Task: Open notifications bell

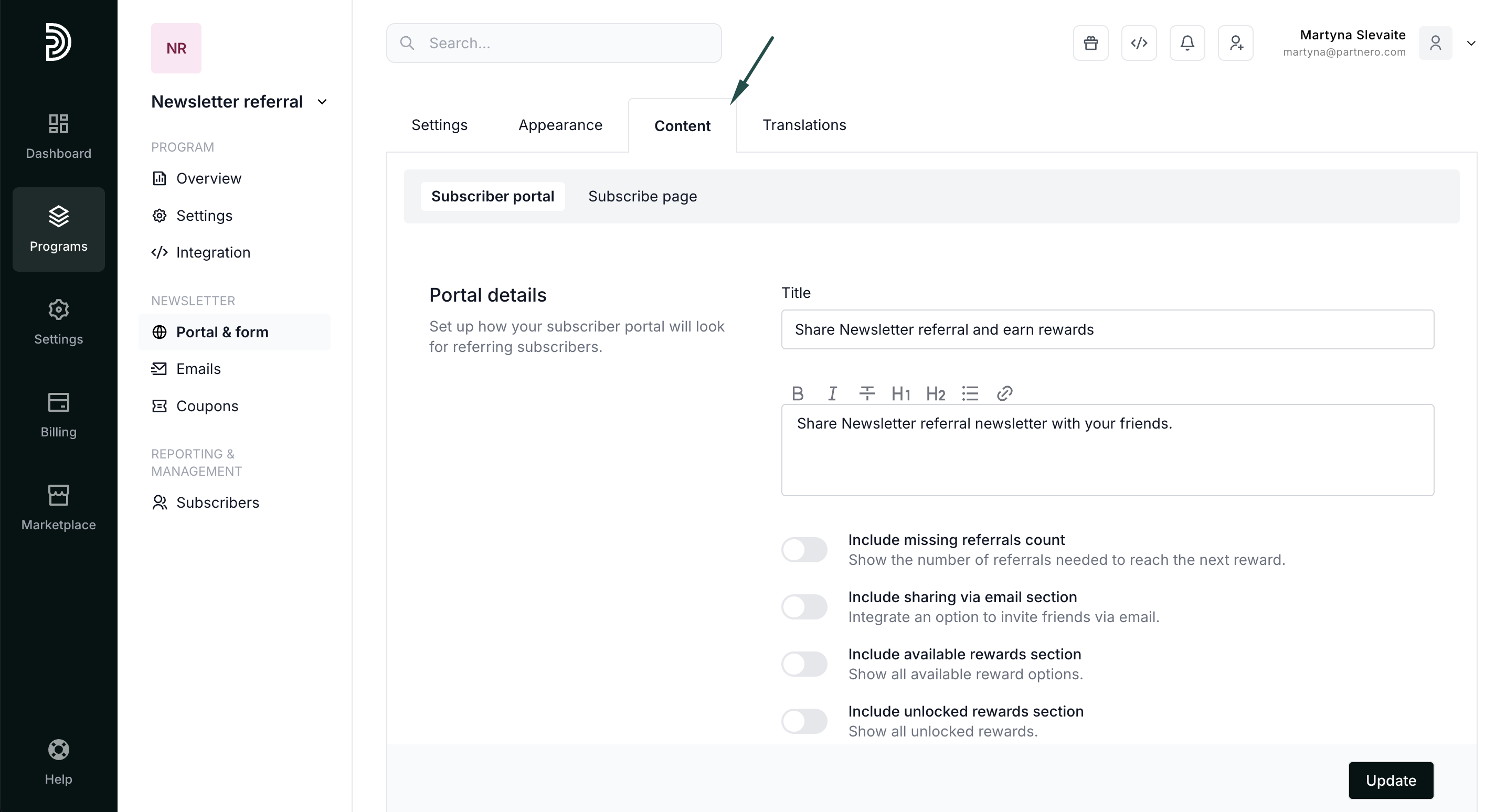Action: [1187, 42]
